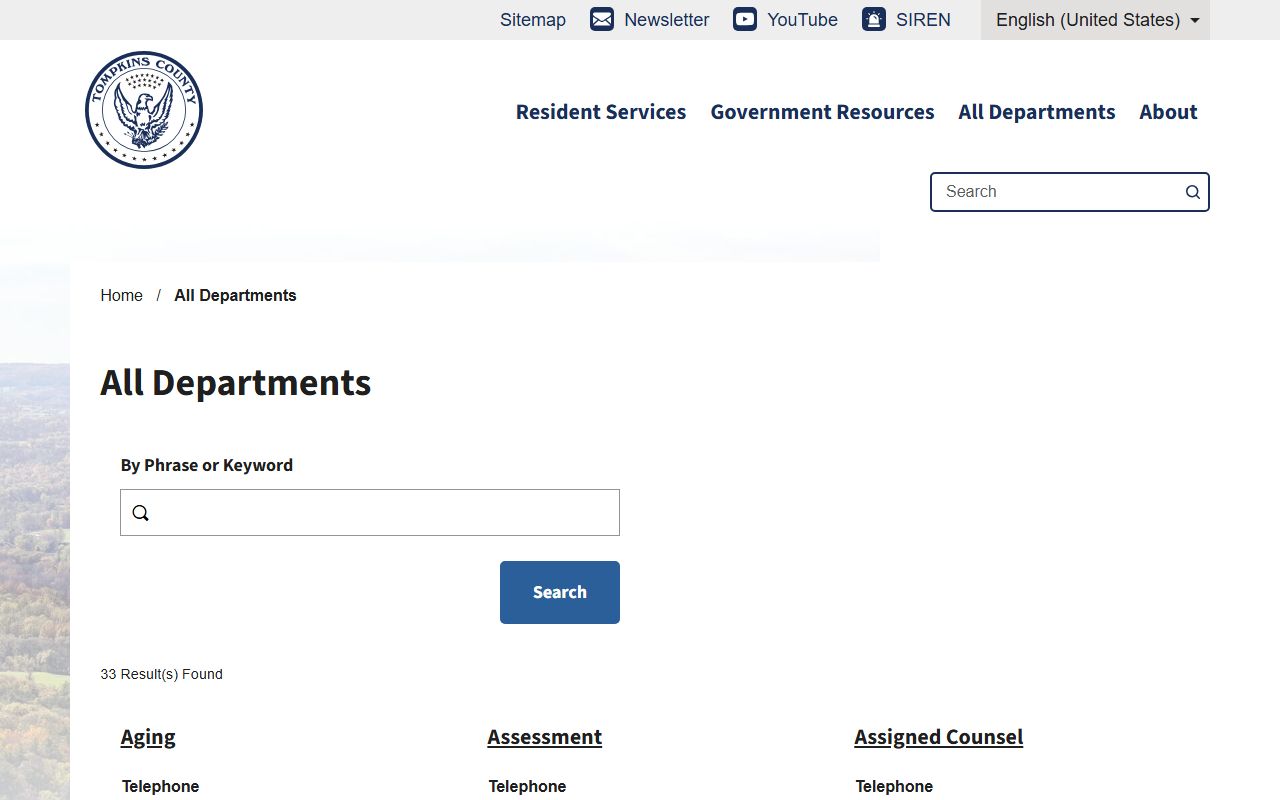The height and width of the screenshot is (800, 1280).
Task: Click the Telephone label under Assigned Counsel
Action: tap(895, 786)
